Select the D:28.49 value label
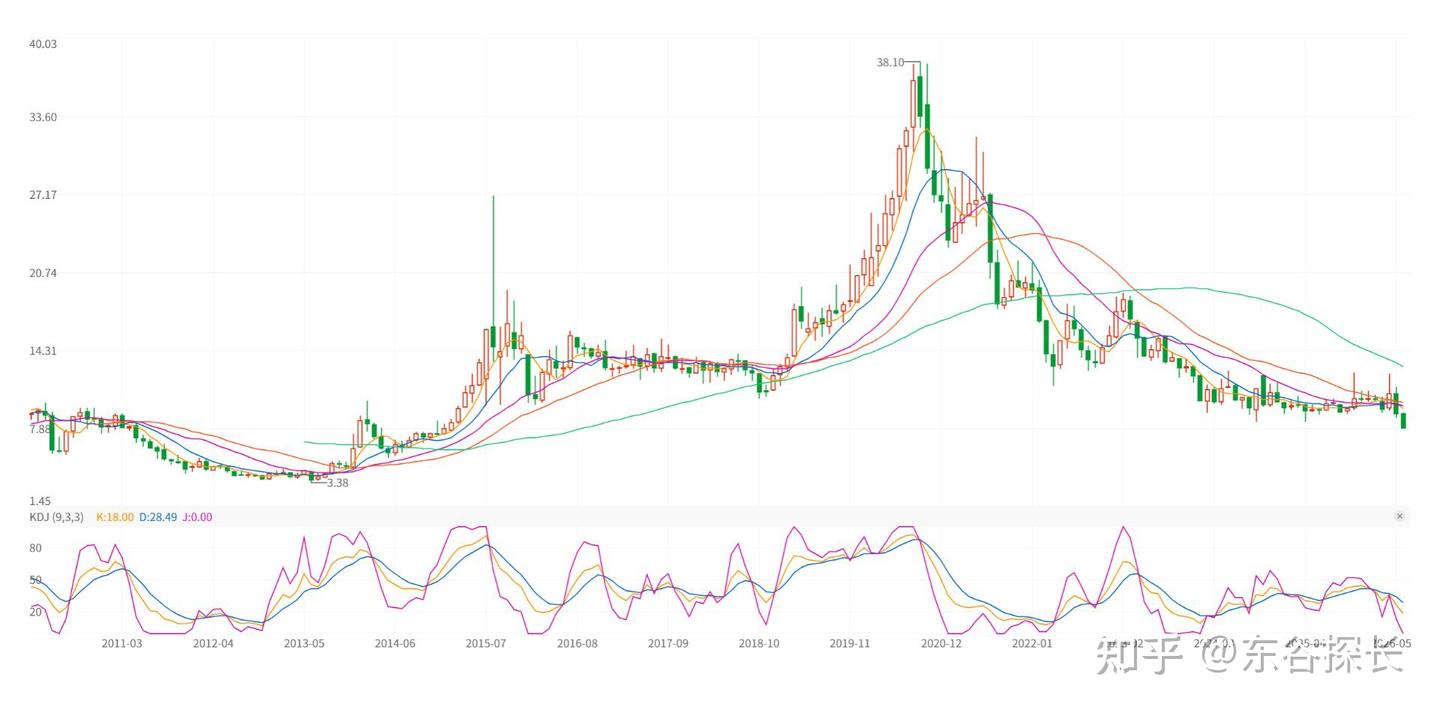Viewport: 1440px width, 713px height. [x=158, y=517]
